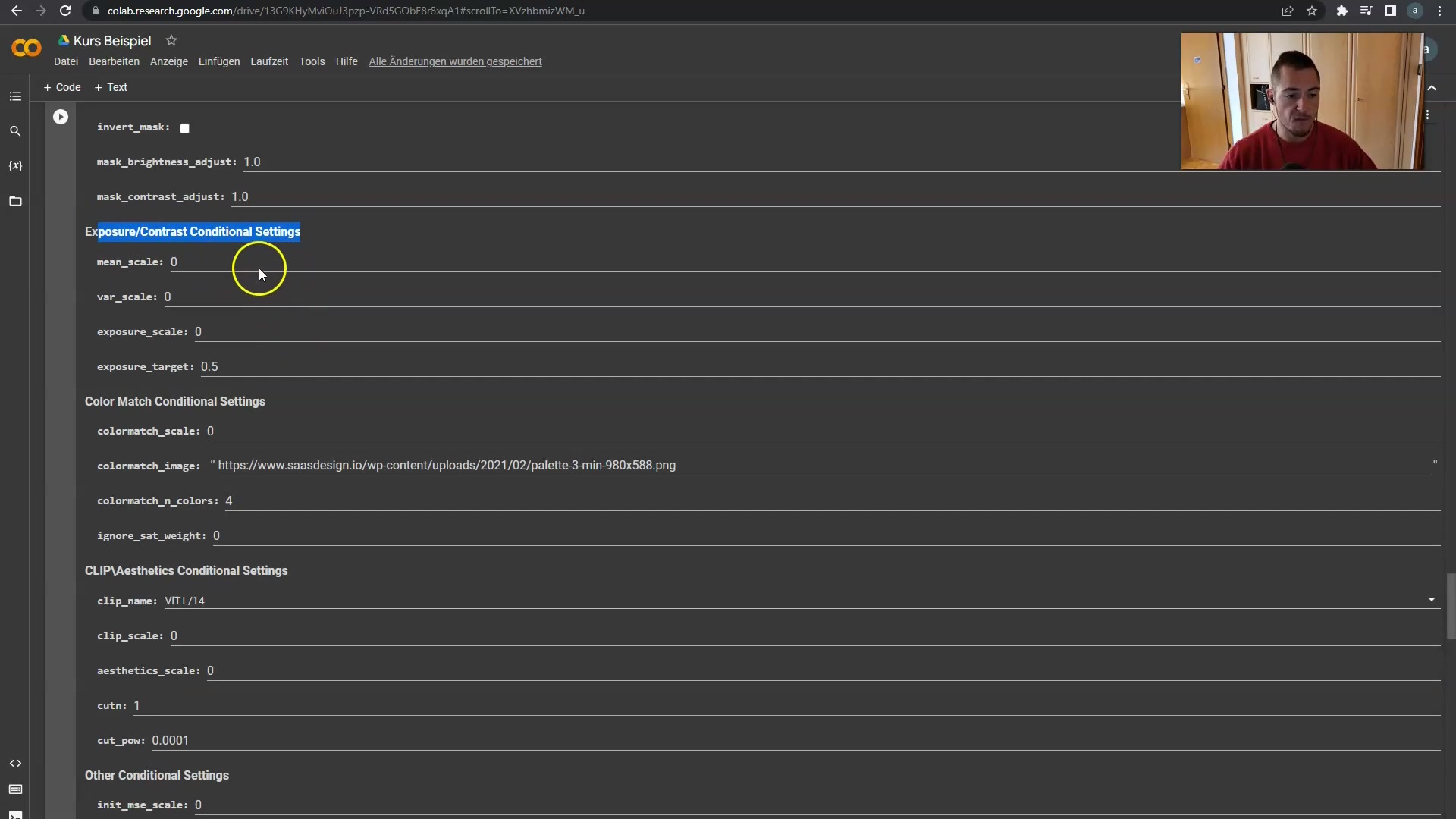Image resolution: width=1456 pixels, height=819 pixels.
Task: Open the command palette icon
Action: pos(15,789)
